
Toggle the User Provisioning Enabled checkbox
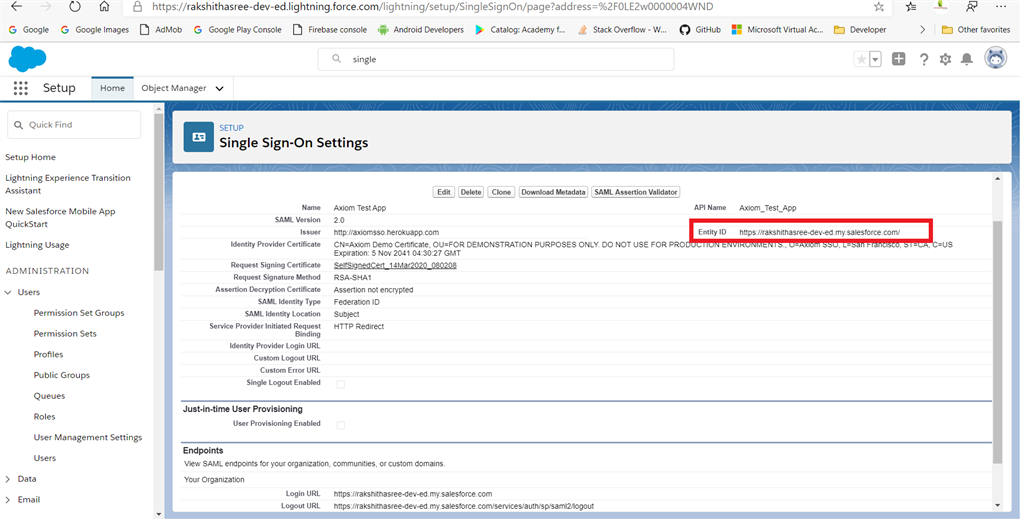coord(340,426)
